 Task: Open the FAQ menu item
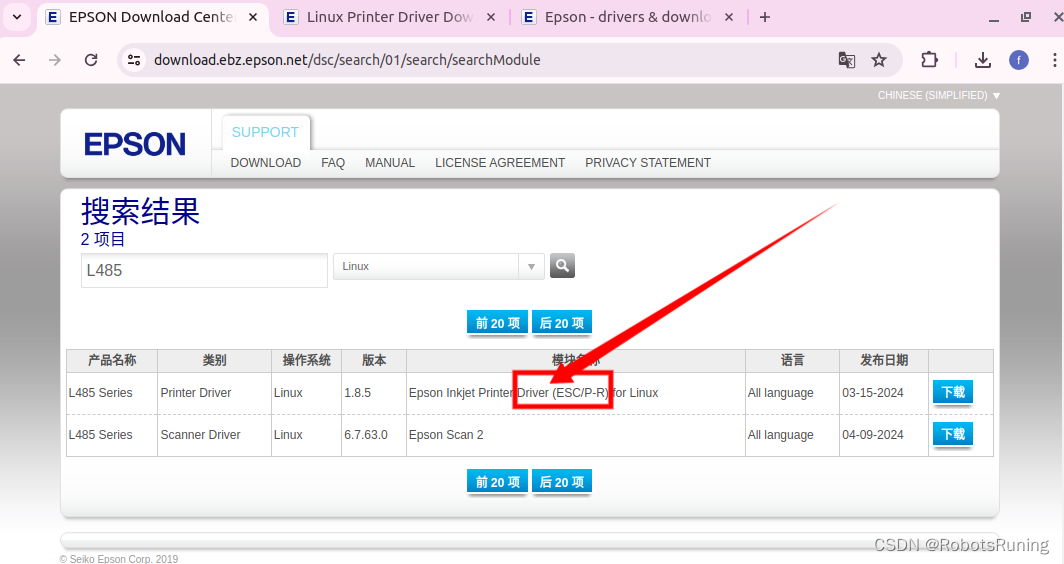tap(332, 163)
